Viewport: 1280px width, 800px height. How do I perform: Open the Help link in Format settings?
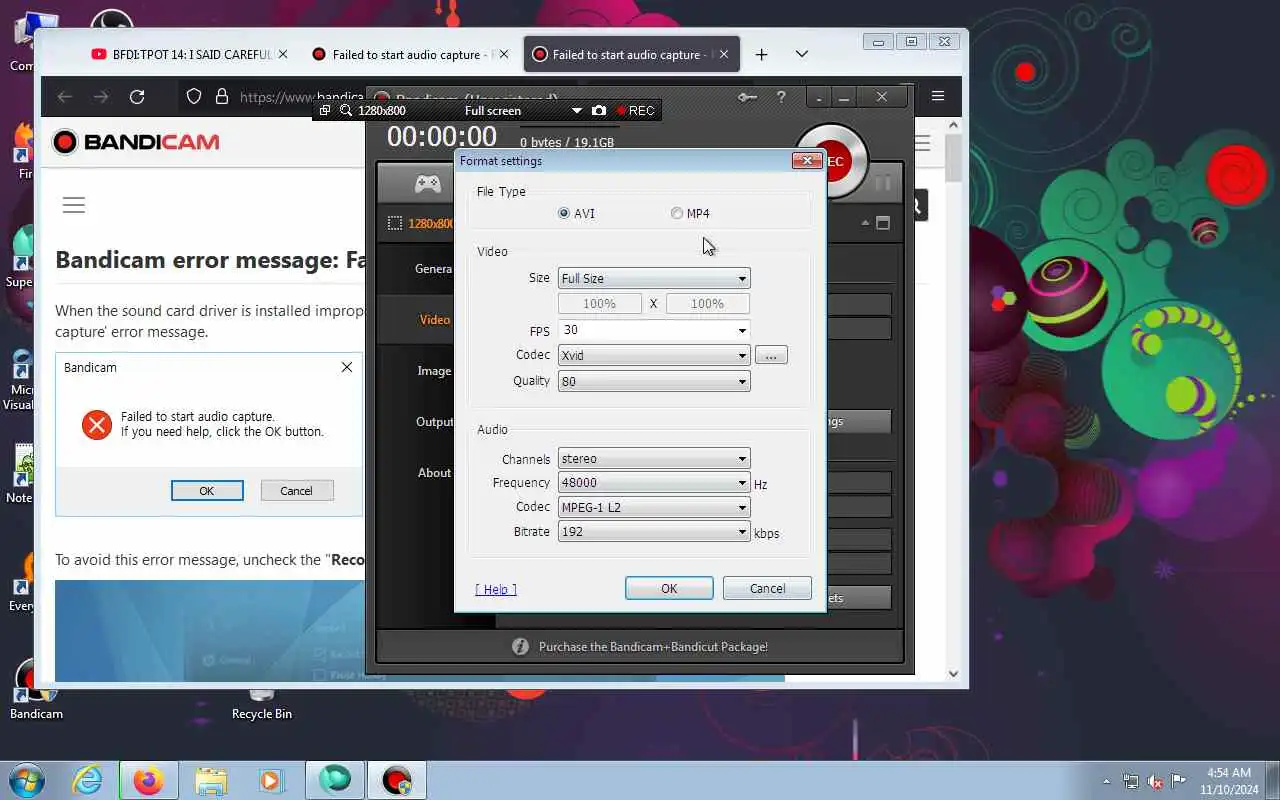pyautogui.click(x=496, y=589)
